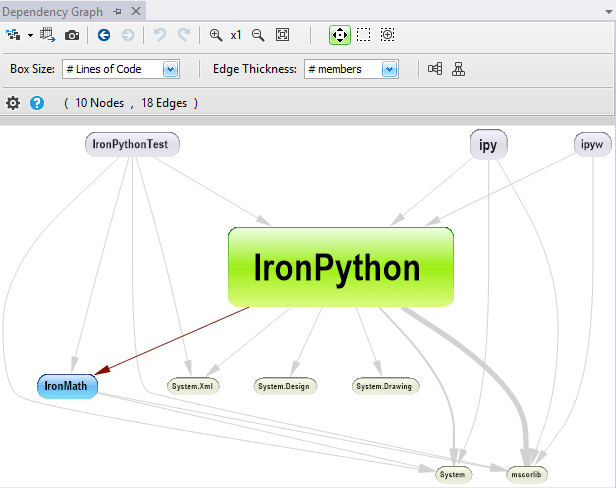Switch to left-to-right graph layout
Viewport: 616px width, 488px height.
tap(435, 69)
